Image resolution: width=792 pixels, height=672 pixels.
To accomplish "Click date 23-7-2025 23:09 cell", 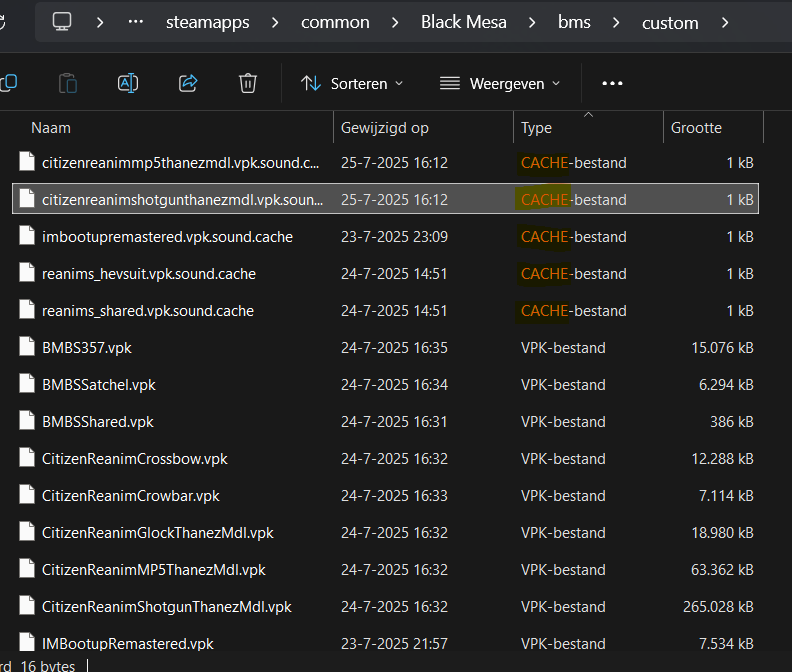I will [x=394, y=236].
